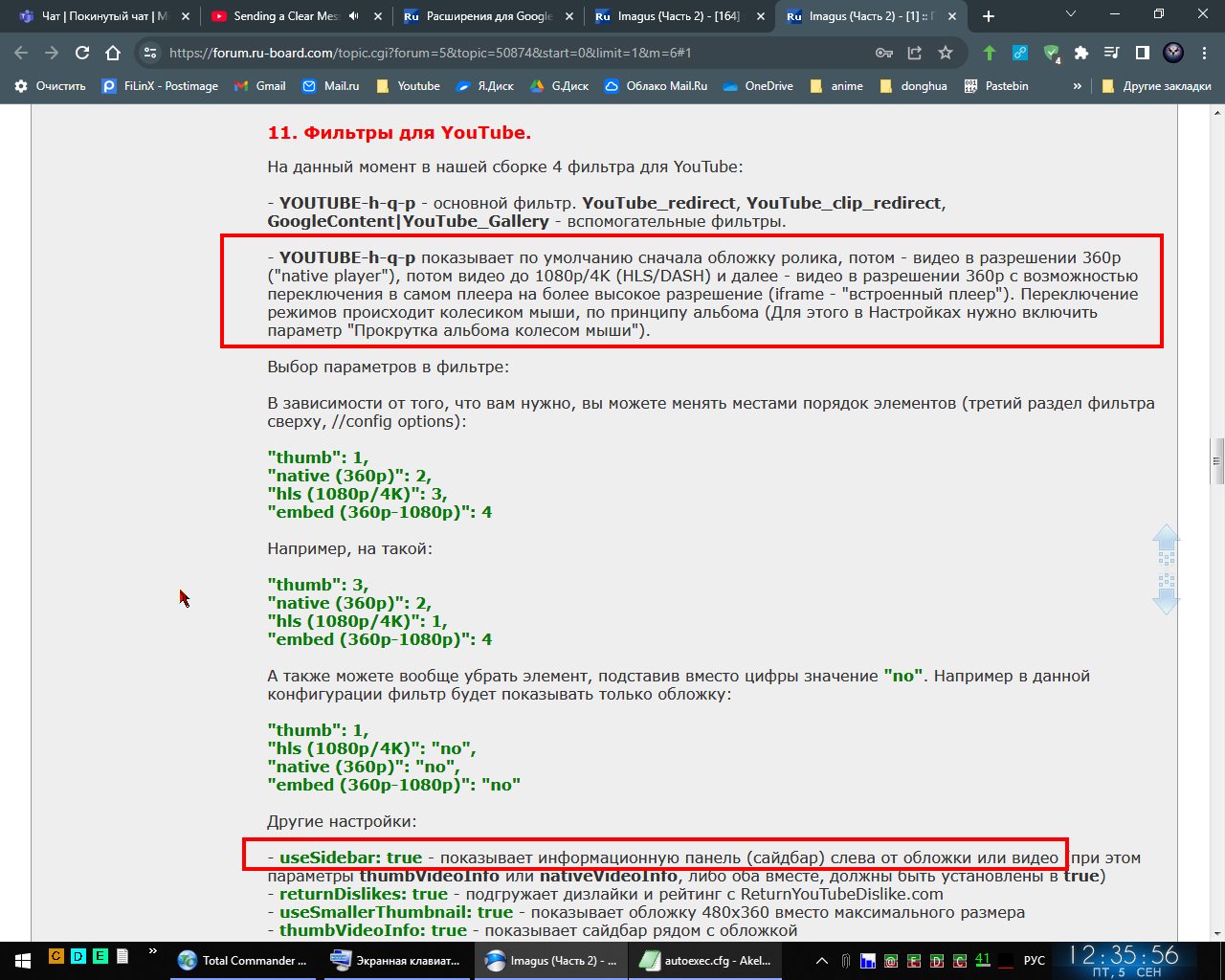Open the Gmail bookmark
The height and width of the screenshot is (980, 1225).
click(x=259, y=86)
